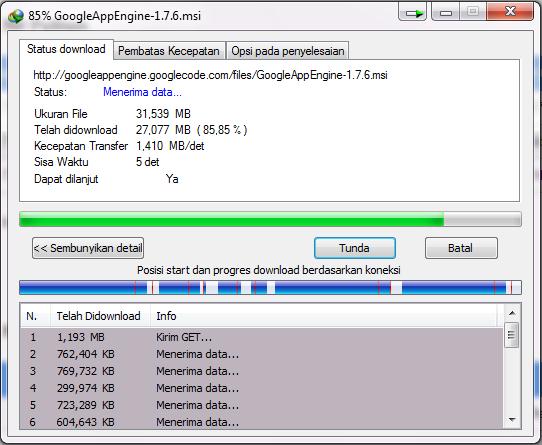Cancel download with Batal button

[x=461, y=248]
